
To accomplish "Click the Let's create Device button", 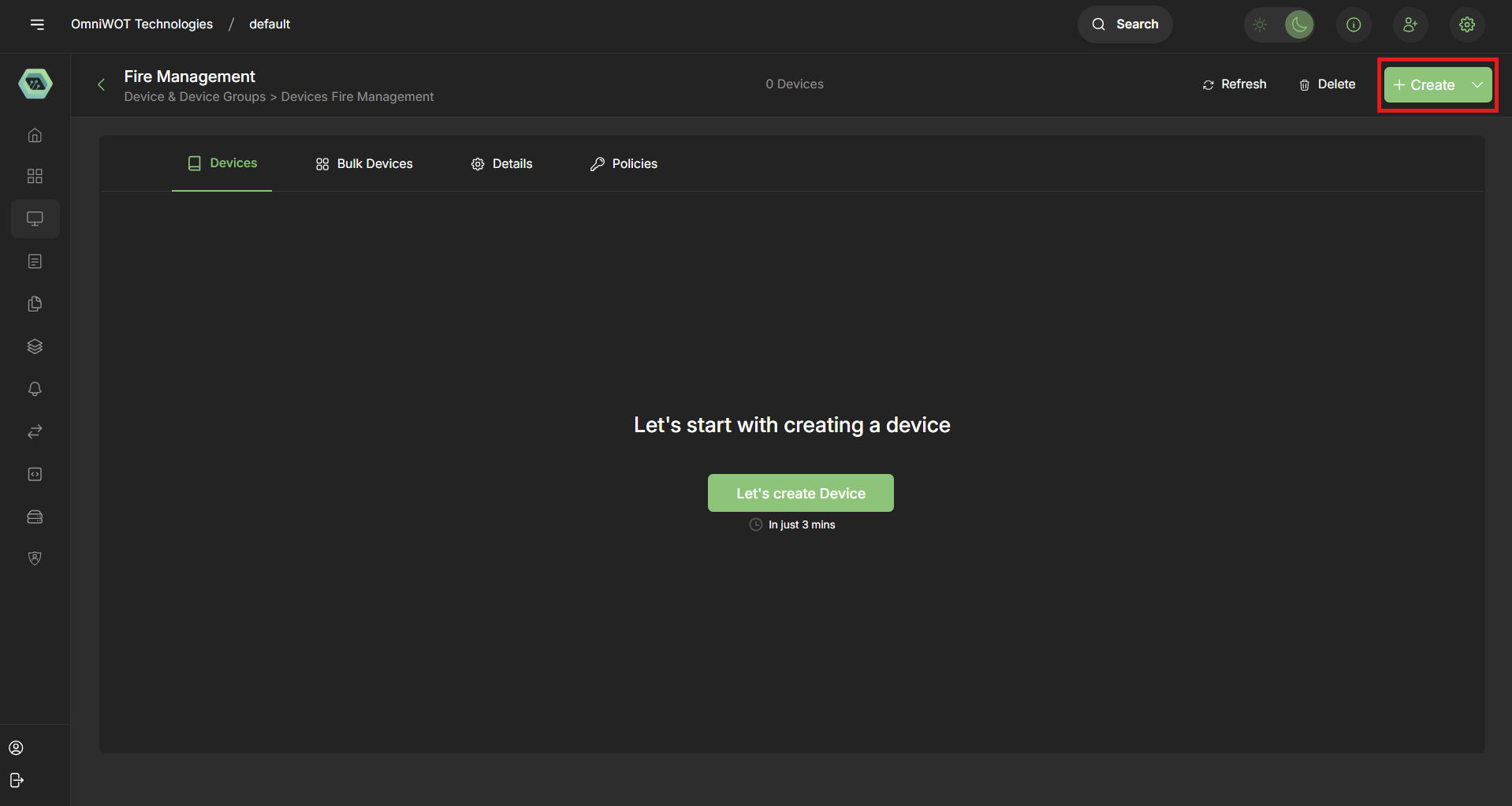I will pos(800,493).
